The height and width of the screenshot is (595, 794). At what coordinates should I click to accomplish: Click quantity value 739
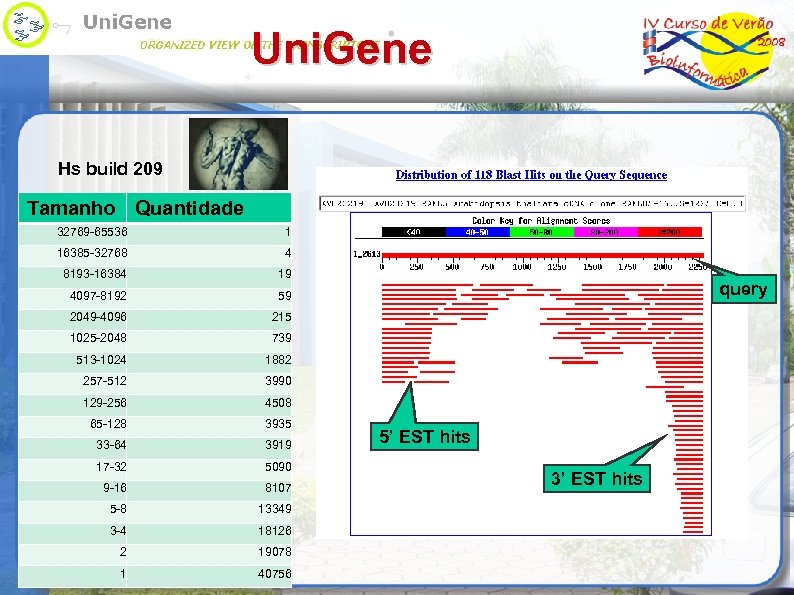click(x=281, y=338)
